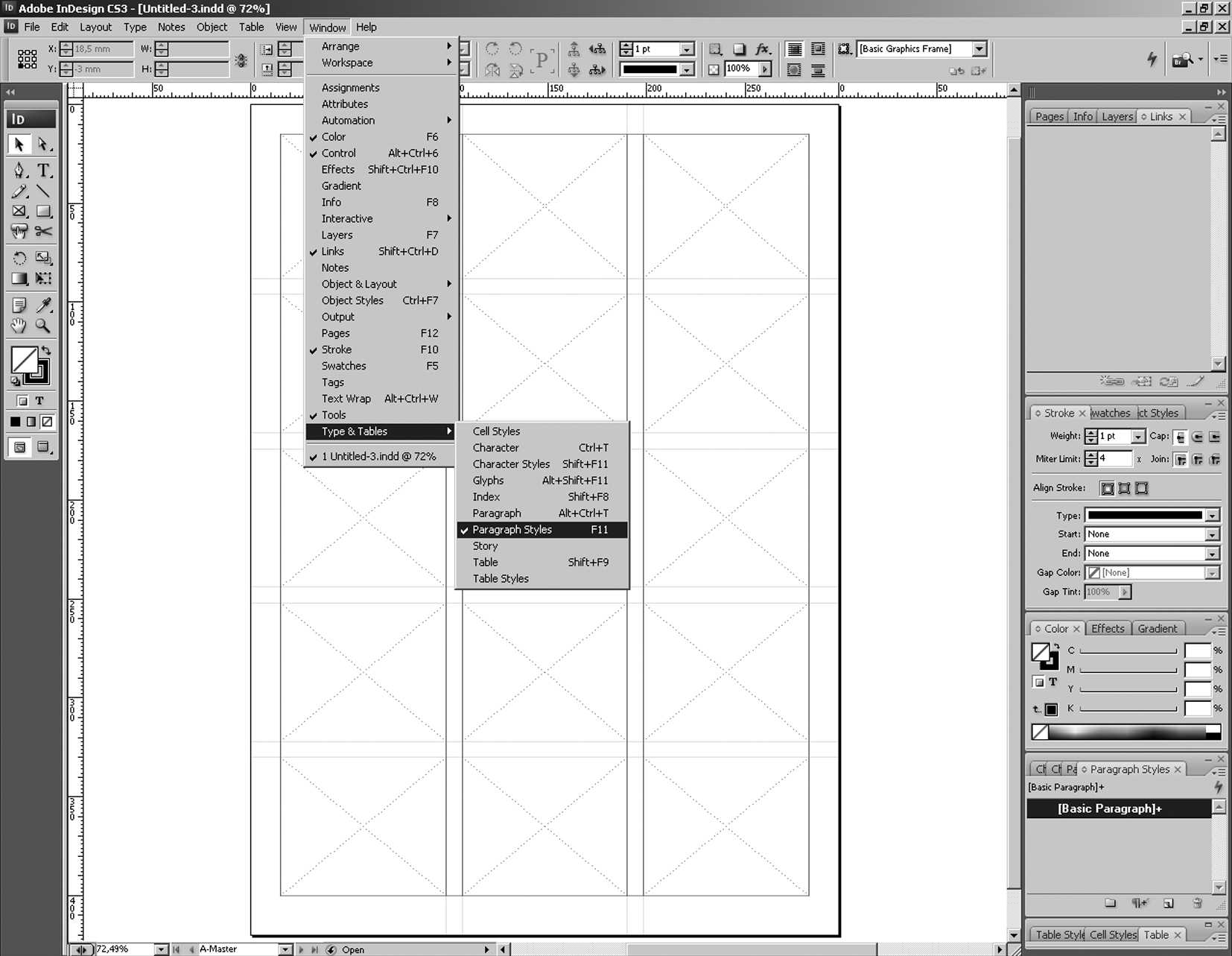Open the Stroke panel Type dropdown
This screenshot has height=956, width=1232.
point(1213,516)
